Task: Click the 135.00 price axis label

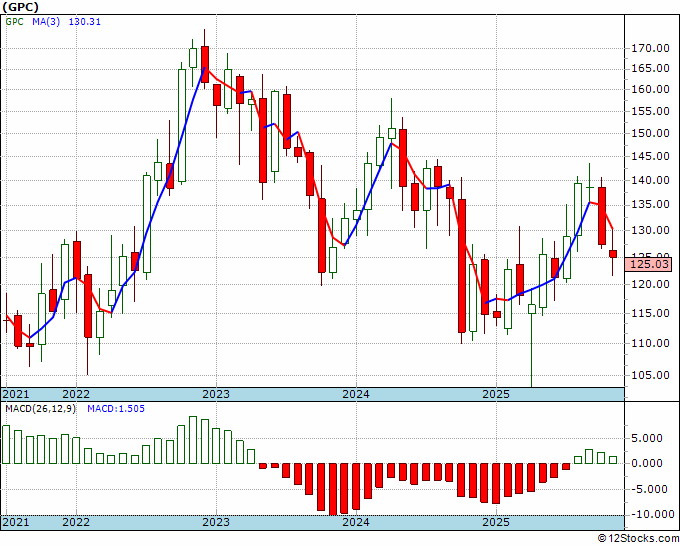Action: tap(649, 204)
